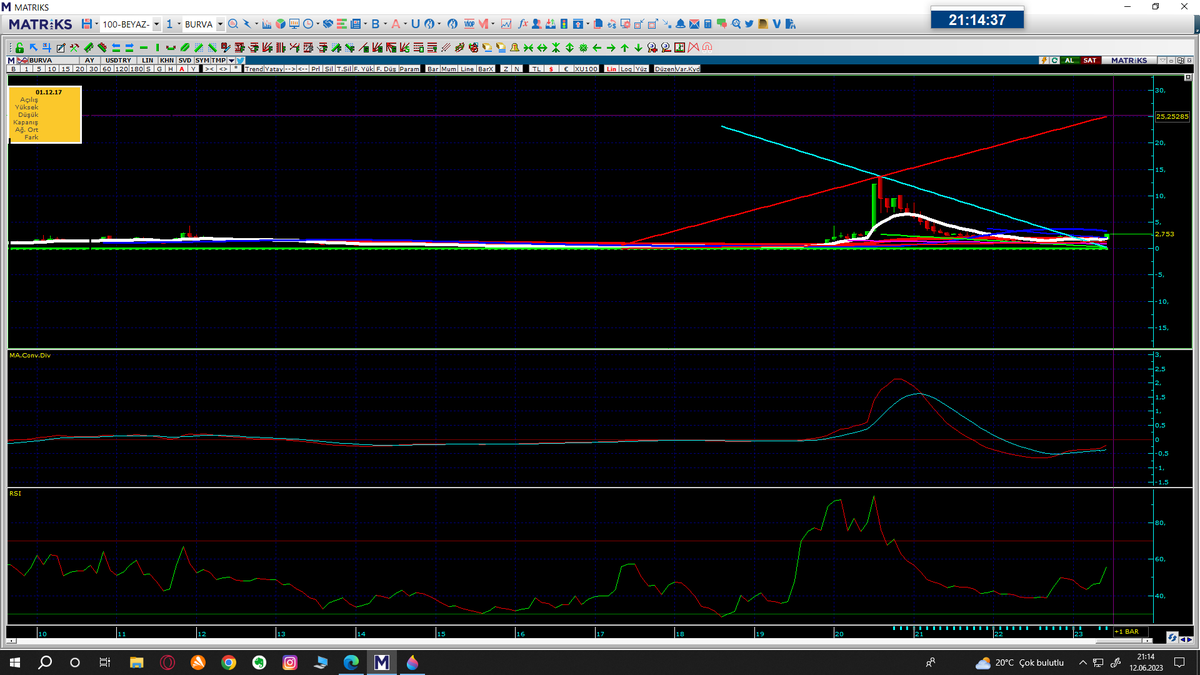Click the green vertical line drawing tool
Viewport: 1200px width, 675px height.
click(x=157, y=47)
